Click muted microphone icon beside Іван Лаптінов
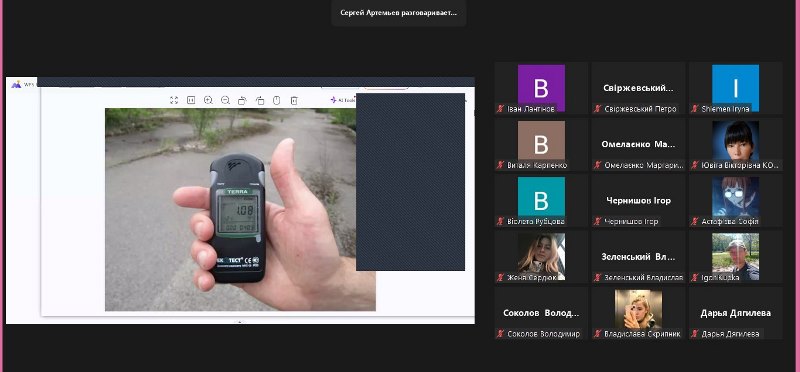 click(501, 109)
